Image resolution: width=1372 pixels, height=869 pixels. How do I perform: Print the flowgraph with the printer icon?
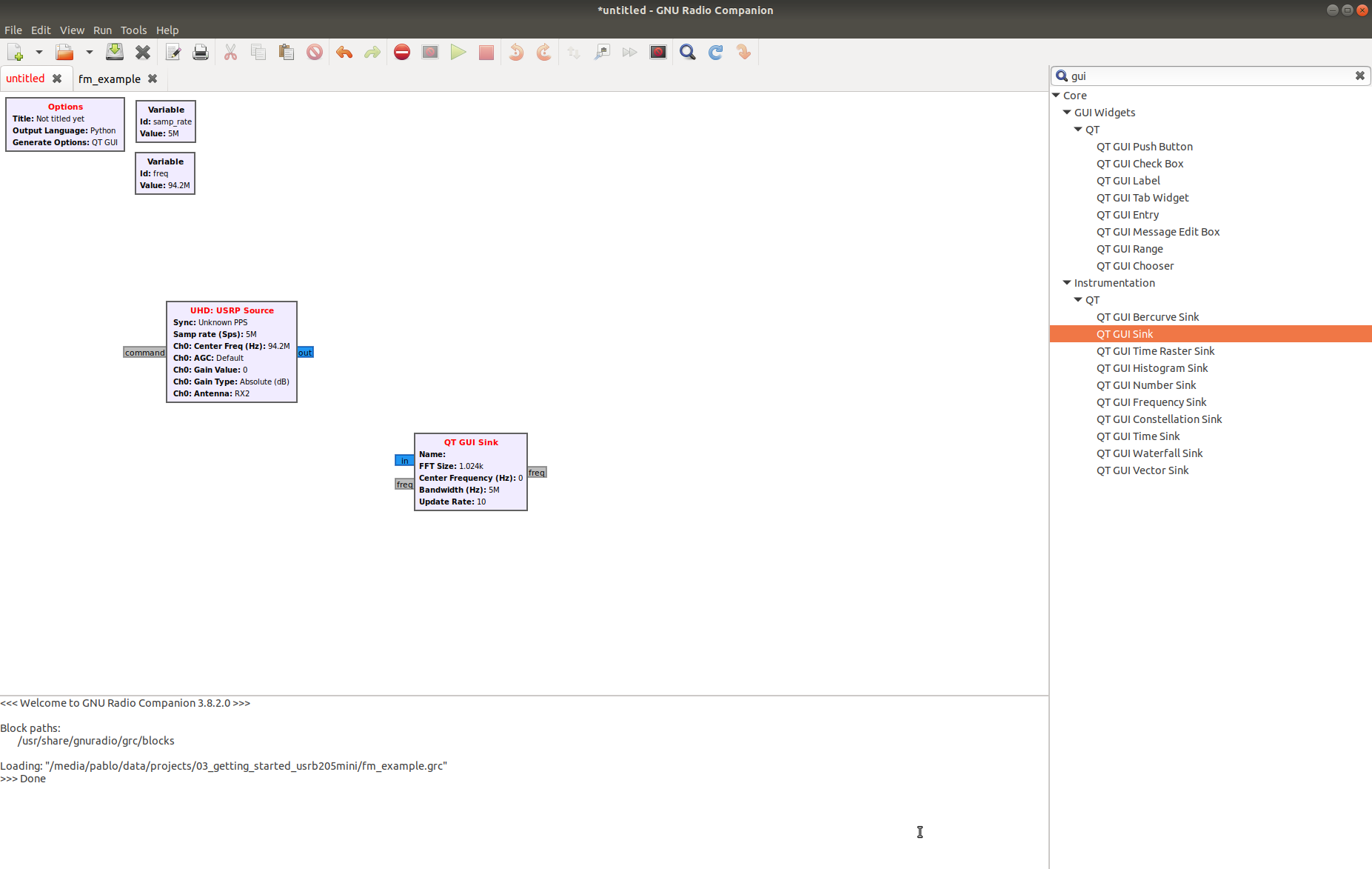coord(201,53)
